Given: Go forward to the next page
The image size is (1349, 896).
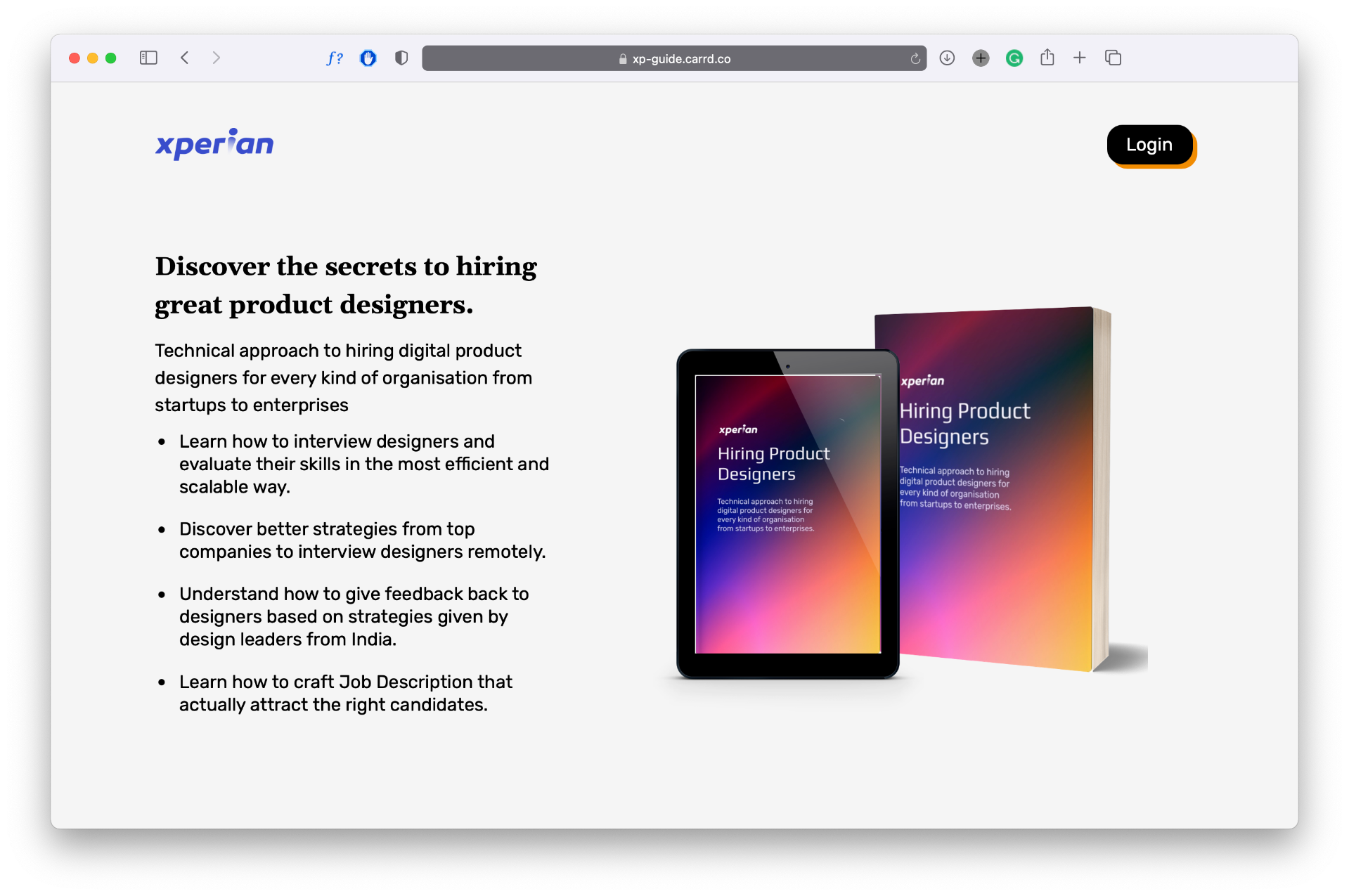Looking at the screenshot, I should (x=217, y=58).
